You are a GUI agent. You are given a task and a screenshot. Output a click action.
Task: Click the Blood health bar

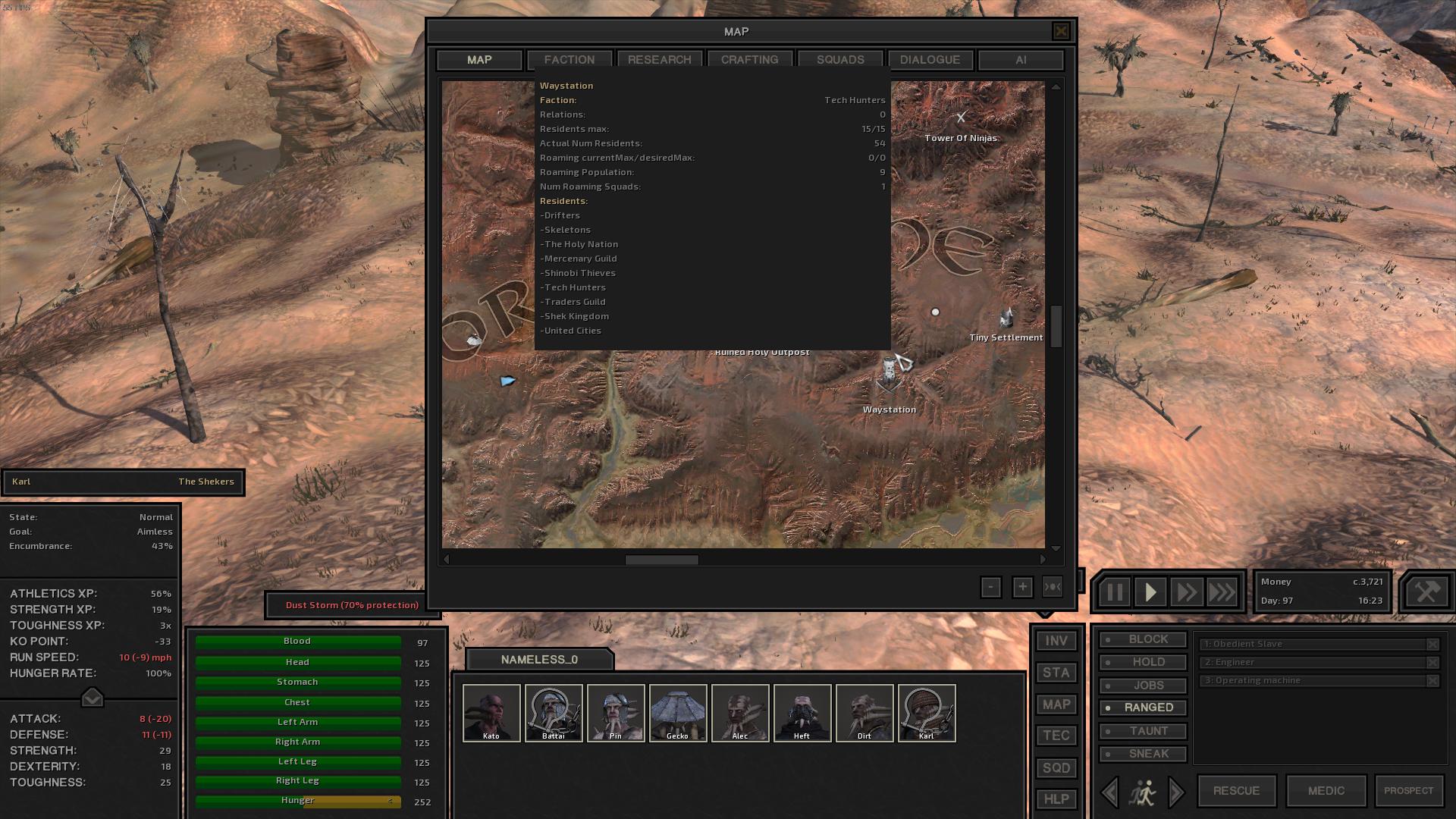(x=298, y=642)
